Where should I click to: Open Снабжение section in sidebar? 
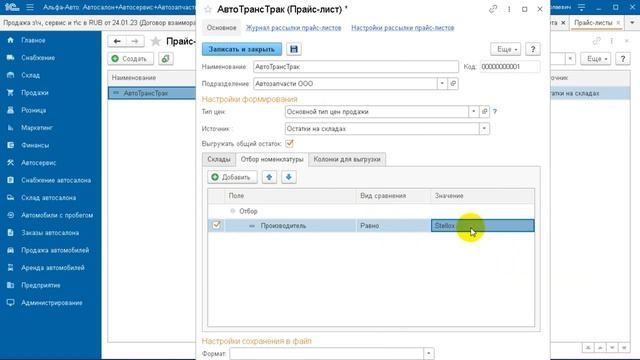(x=38, y=58)
